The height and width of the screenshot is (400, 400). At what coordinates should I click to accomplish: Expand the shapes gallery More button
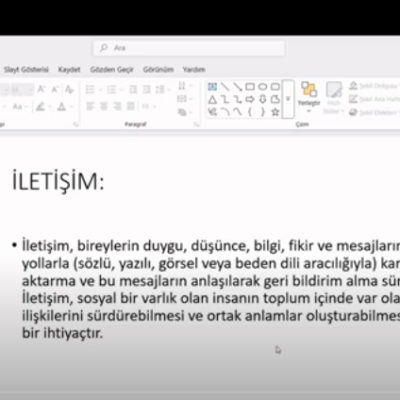288,99
